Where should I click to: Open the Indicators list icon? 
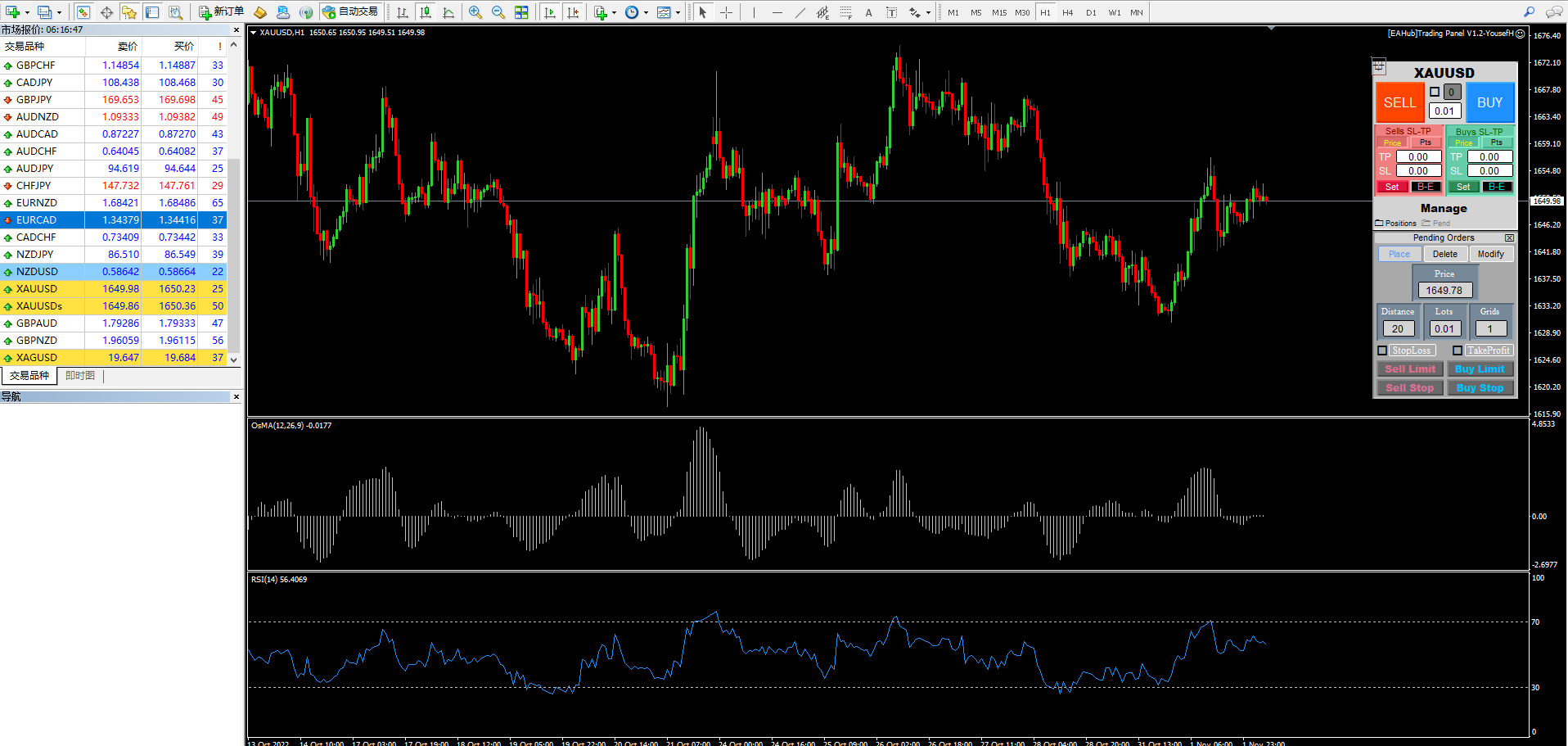pos(601,12)
